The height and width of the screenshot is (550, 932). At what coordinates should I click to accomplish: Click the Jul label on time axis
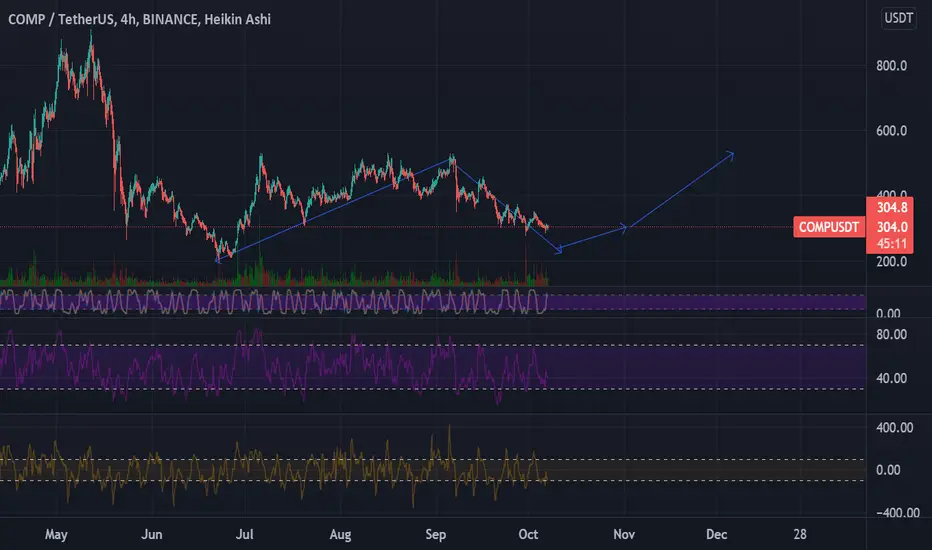tap(244, 535)
